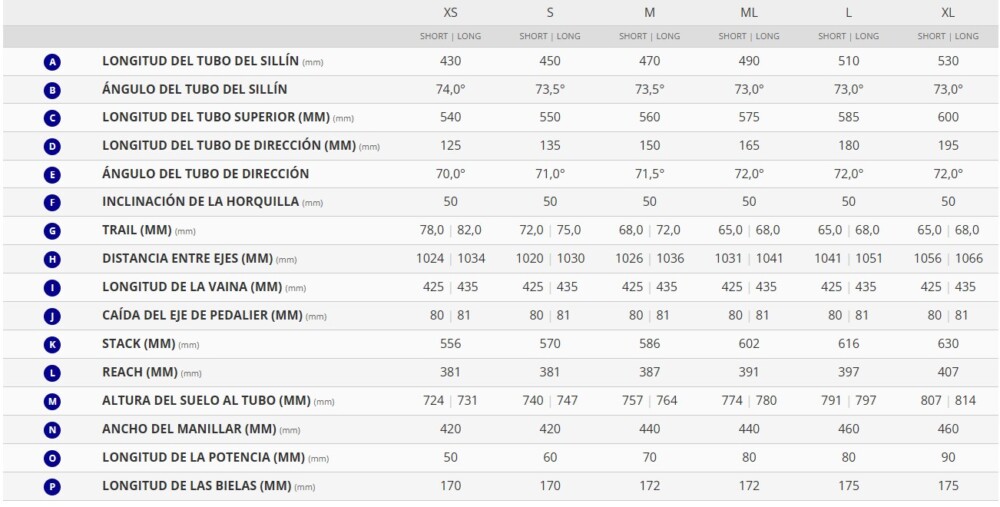Click the STACK (MM) row label
The height and width of the screenshot is (507, 1000).
(138, 344)
